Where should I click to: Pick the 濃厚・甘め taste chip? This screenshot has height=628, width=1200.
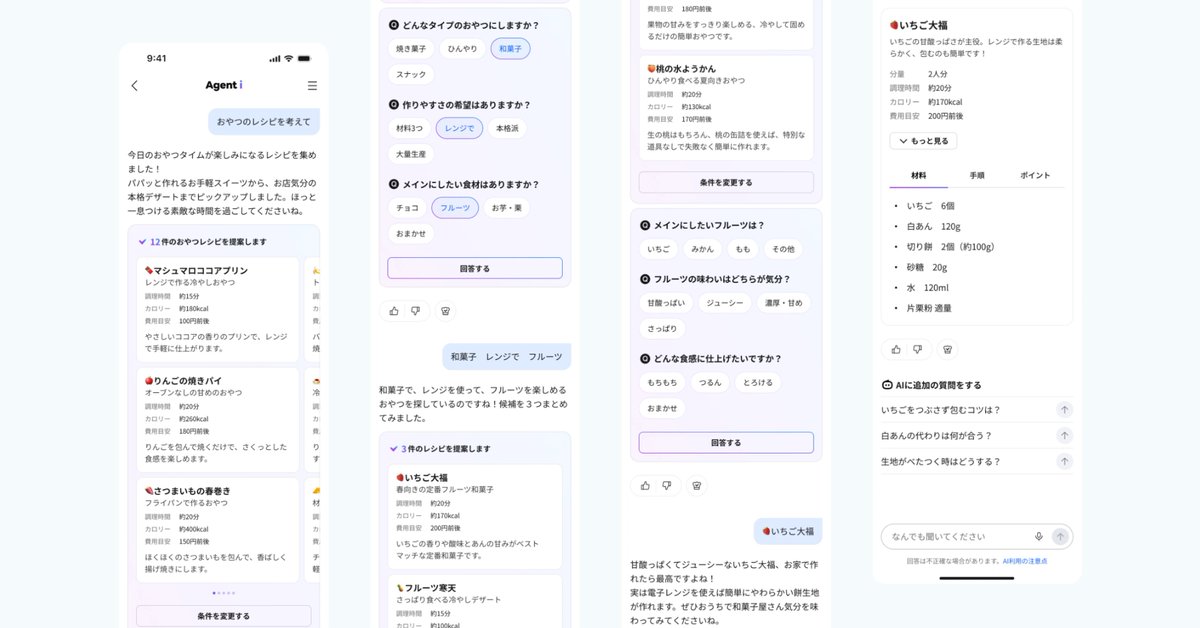784,303
